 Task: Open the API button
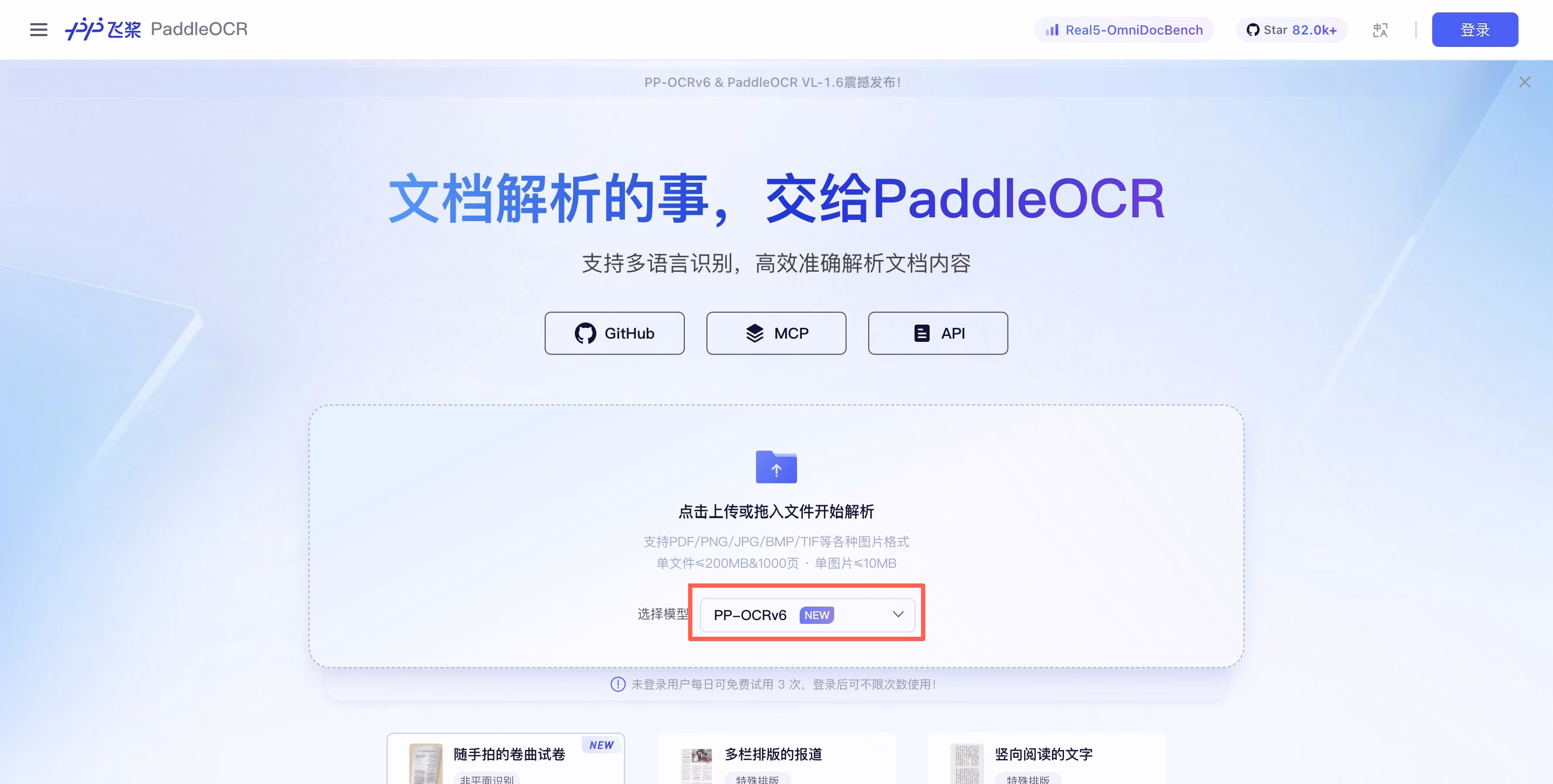[938, 333]
